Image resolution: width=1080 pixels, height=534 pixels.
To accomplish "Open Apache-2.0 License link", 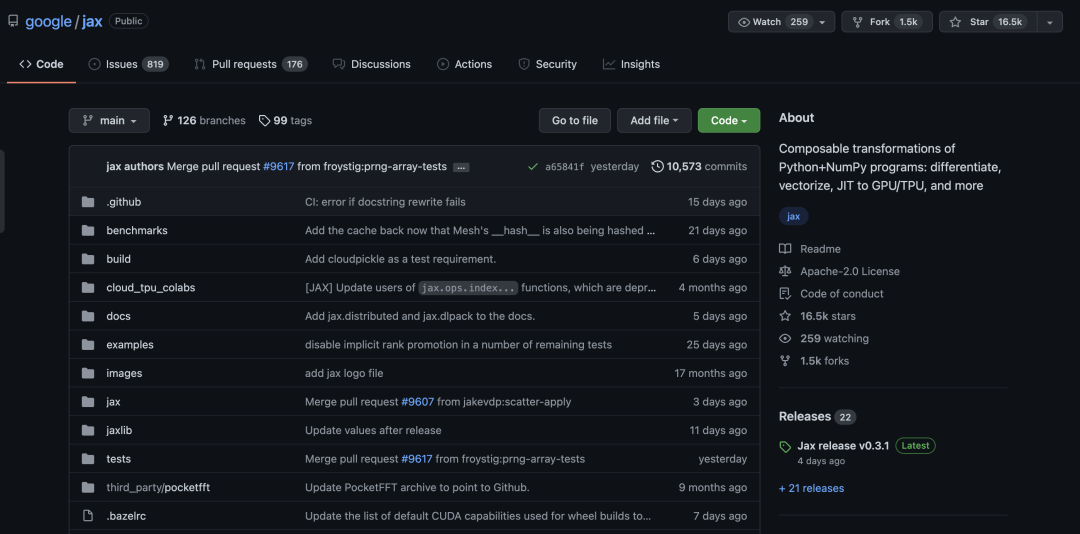I will point(839,271).
